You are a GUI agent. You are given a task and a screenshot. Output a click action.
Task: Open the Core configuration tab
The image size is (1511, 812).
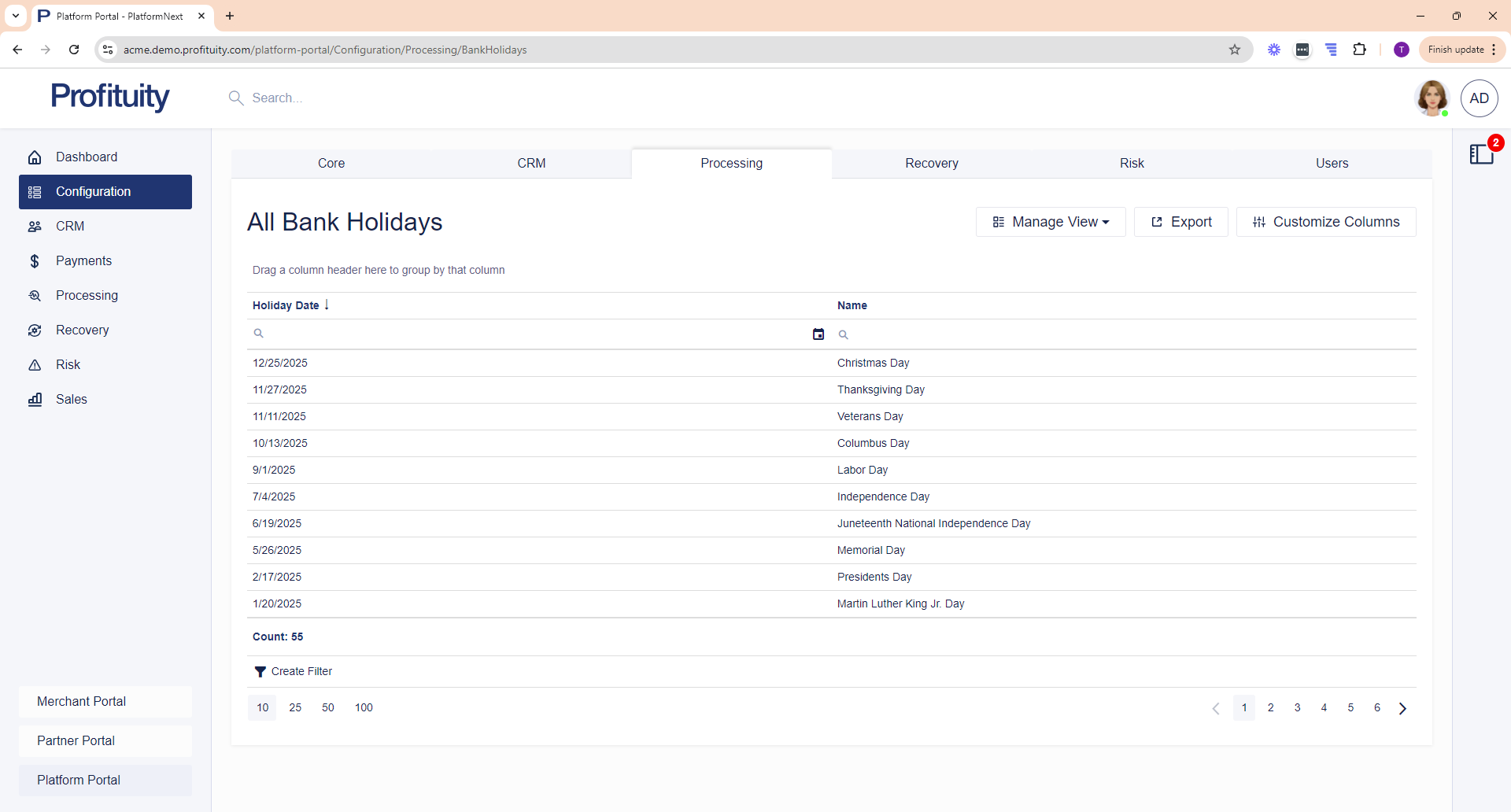(x=331, y=164)
